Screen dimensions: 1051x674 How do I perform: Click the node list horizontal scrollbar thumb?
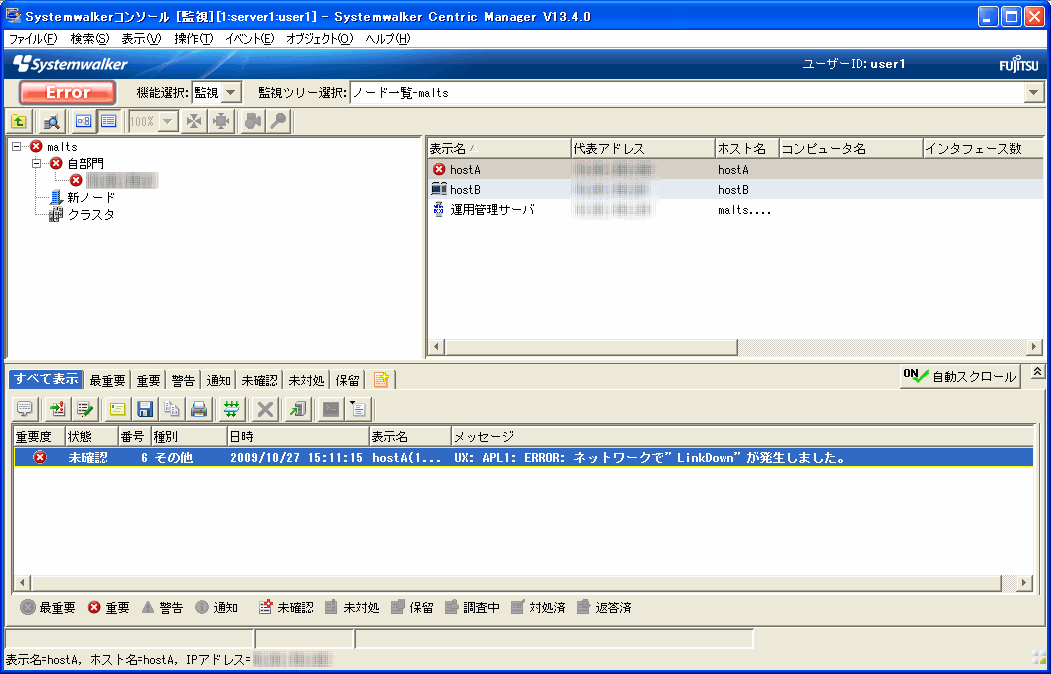(591, 346)
